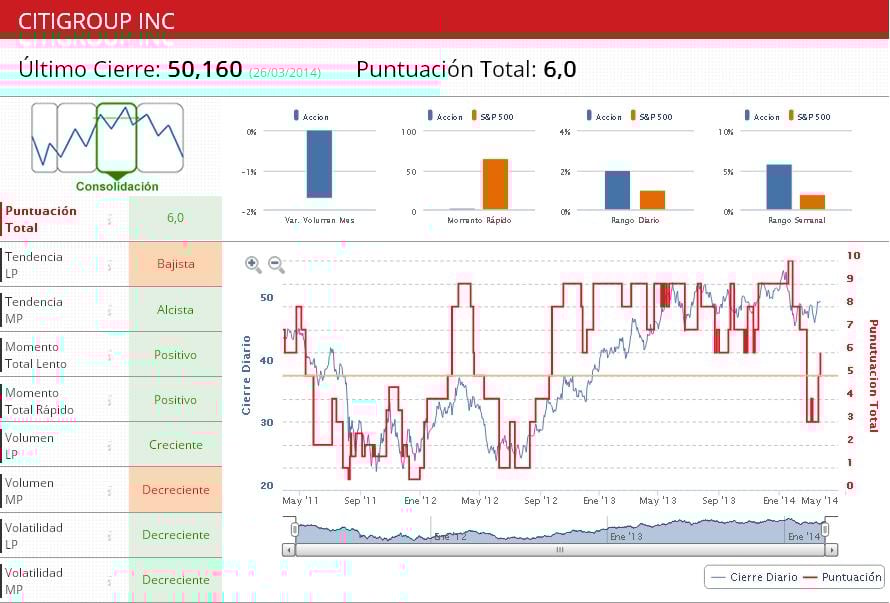Click the navigator scrollbar left arrow
The width and height of the screenshot is (890, 603).
pos(289,550)
